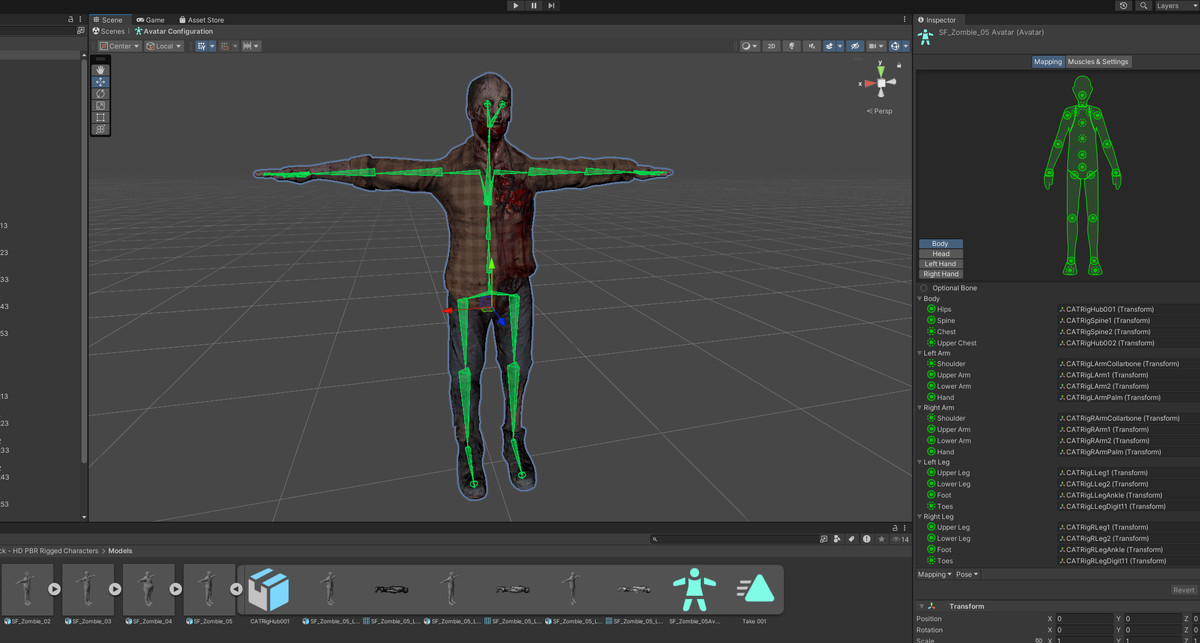Open the Layers dropdown

pyautogui.click(x=1176, y=6)
